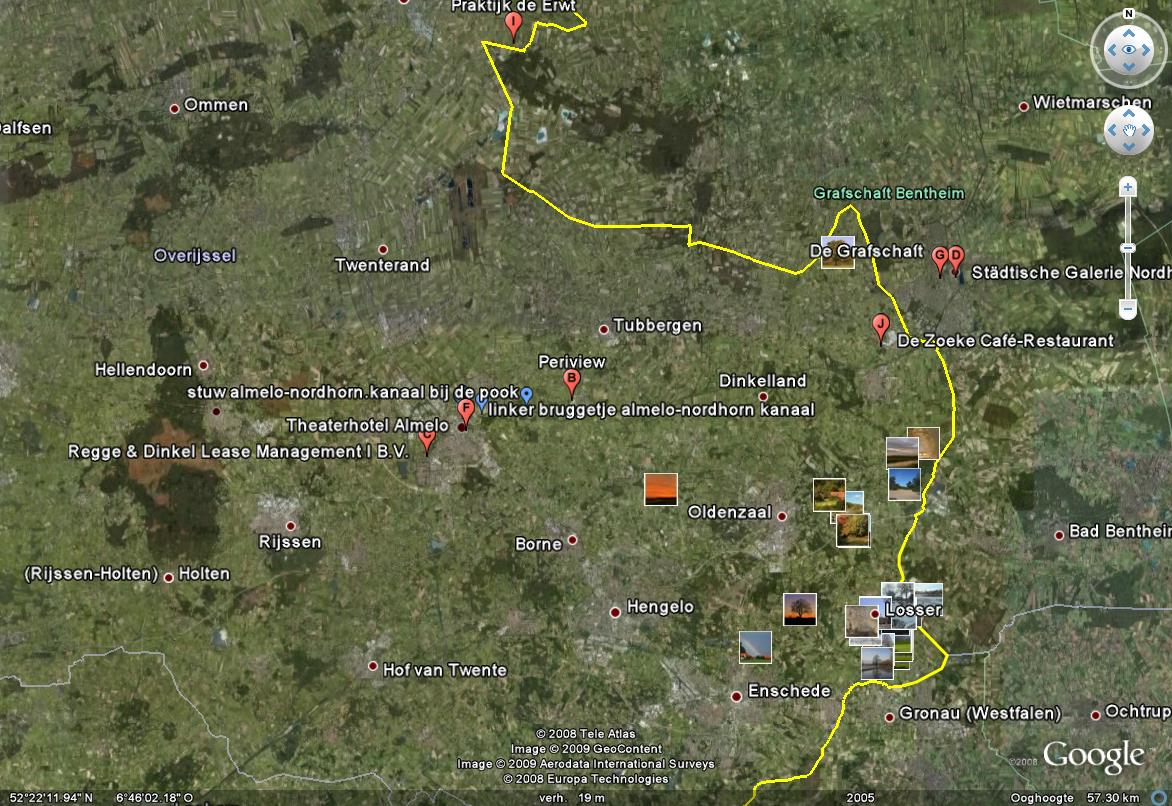Viewport: 1172px width, 806px height.
Task: Pan the map down with the hand joystick
Action: click(1128, 147)
